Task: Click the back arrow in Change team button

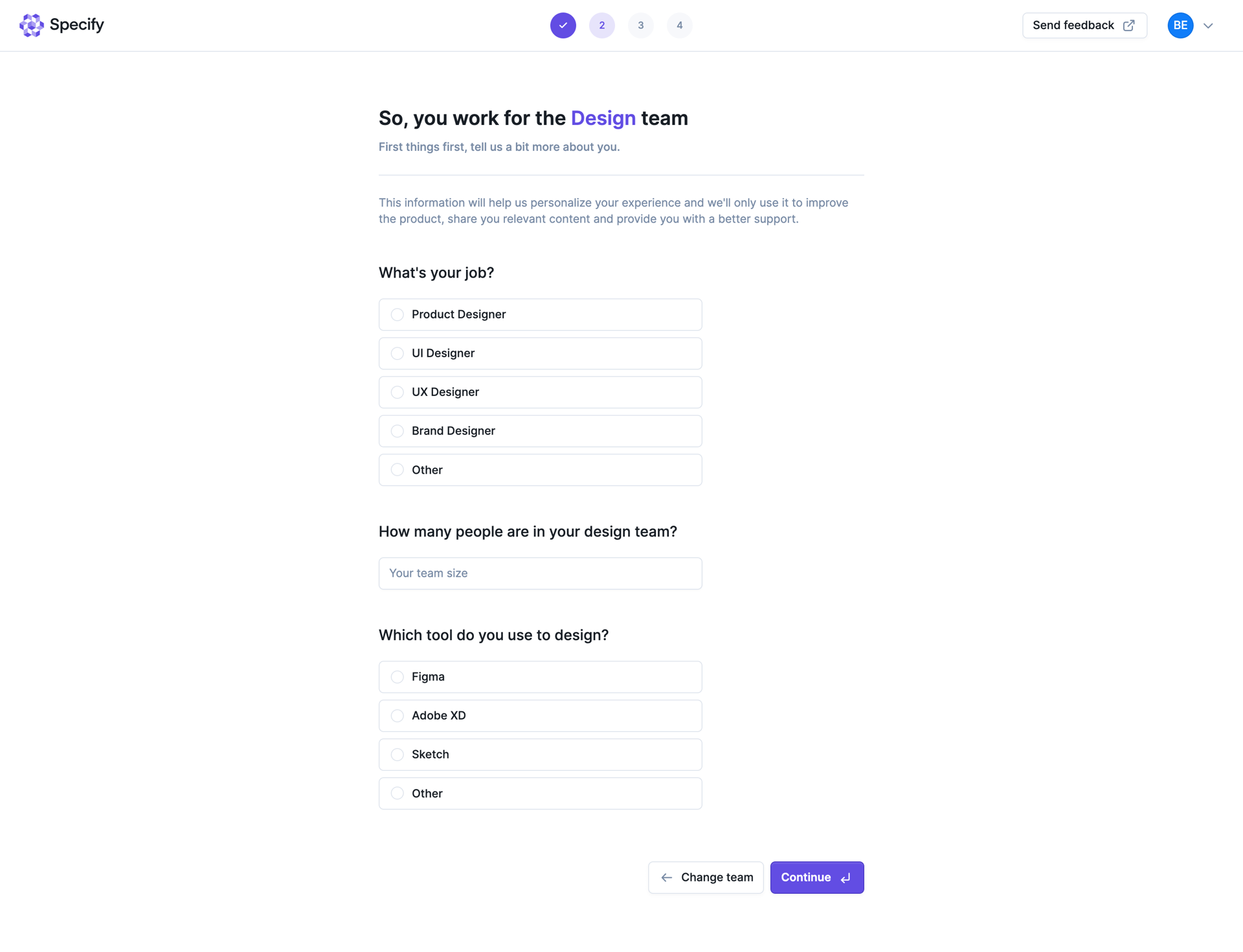Action: tap(666, 878)
